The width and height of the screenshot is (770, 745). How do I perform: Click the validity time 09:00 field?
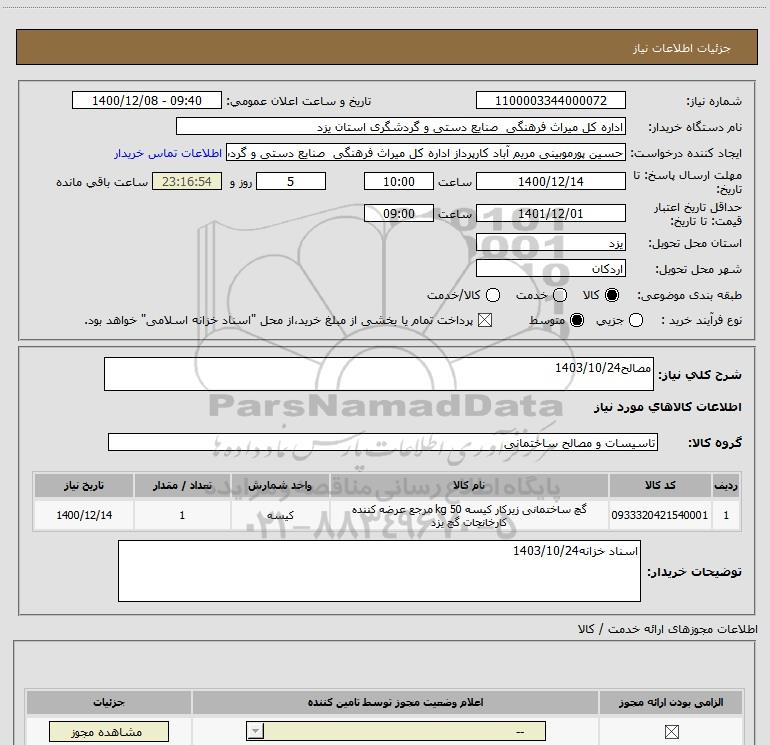[399, 214]
